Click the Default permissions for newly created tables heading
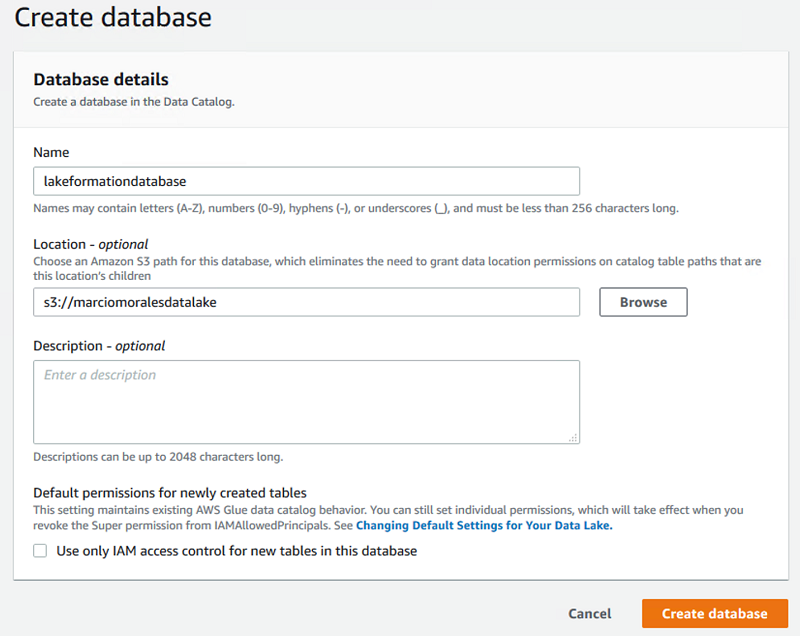 (x=170, y=493)
